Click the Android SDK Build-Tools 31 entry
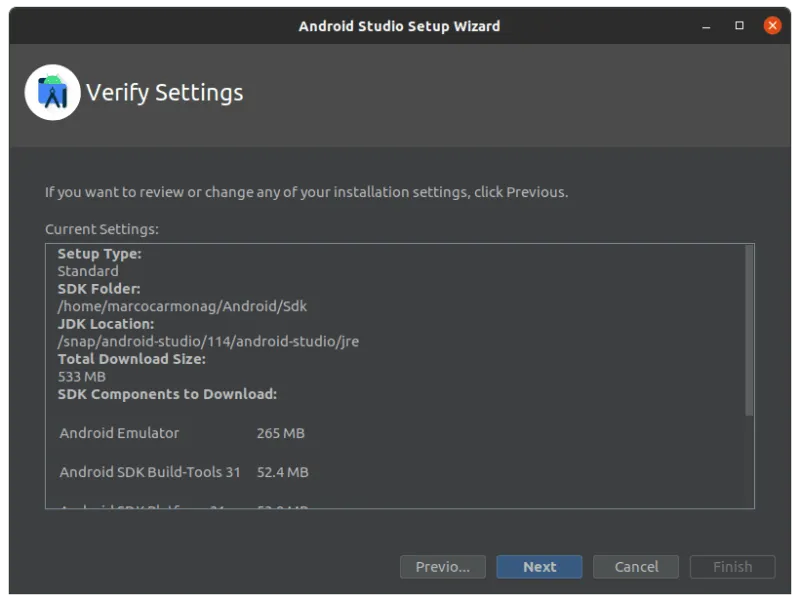Screen dimensions: 800x603 pyautogui.click(x=150, y=472)
